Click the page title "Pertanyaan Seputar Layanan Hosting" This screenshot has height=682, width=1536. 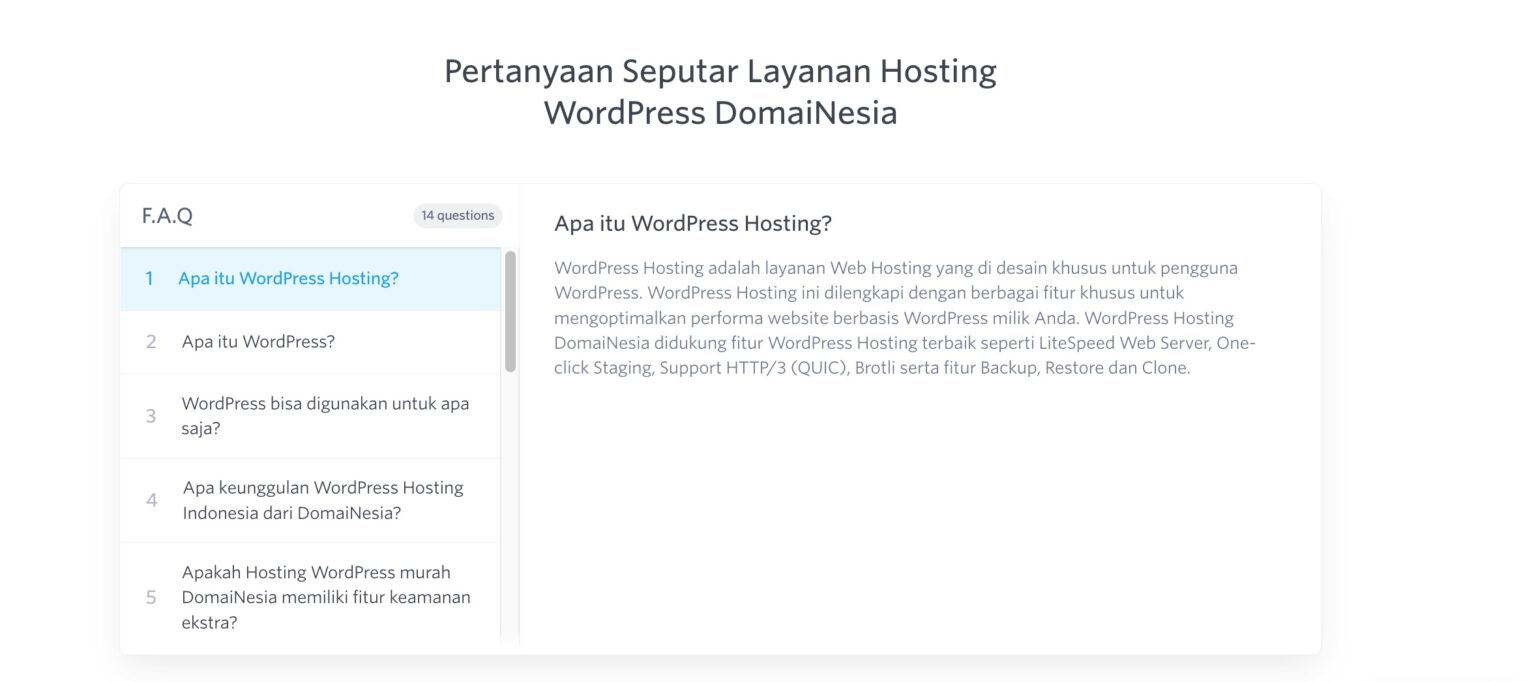coord(720,70)
